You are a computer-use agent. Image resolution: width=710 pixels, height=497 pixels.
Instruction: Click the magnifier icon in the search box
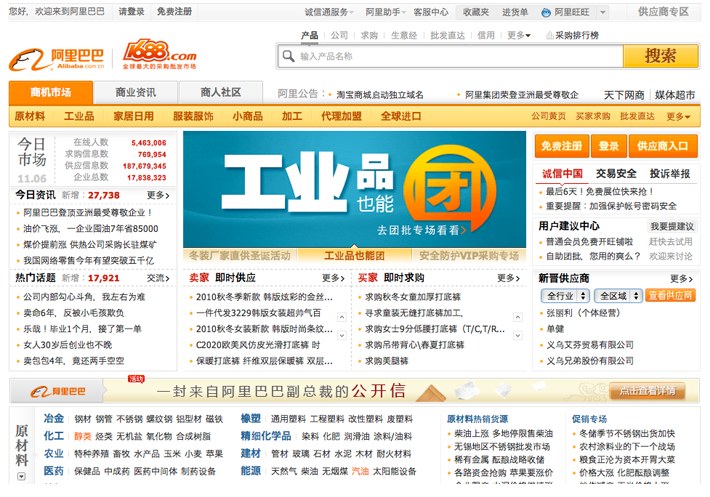point(288,56)
